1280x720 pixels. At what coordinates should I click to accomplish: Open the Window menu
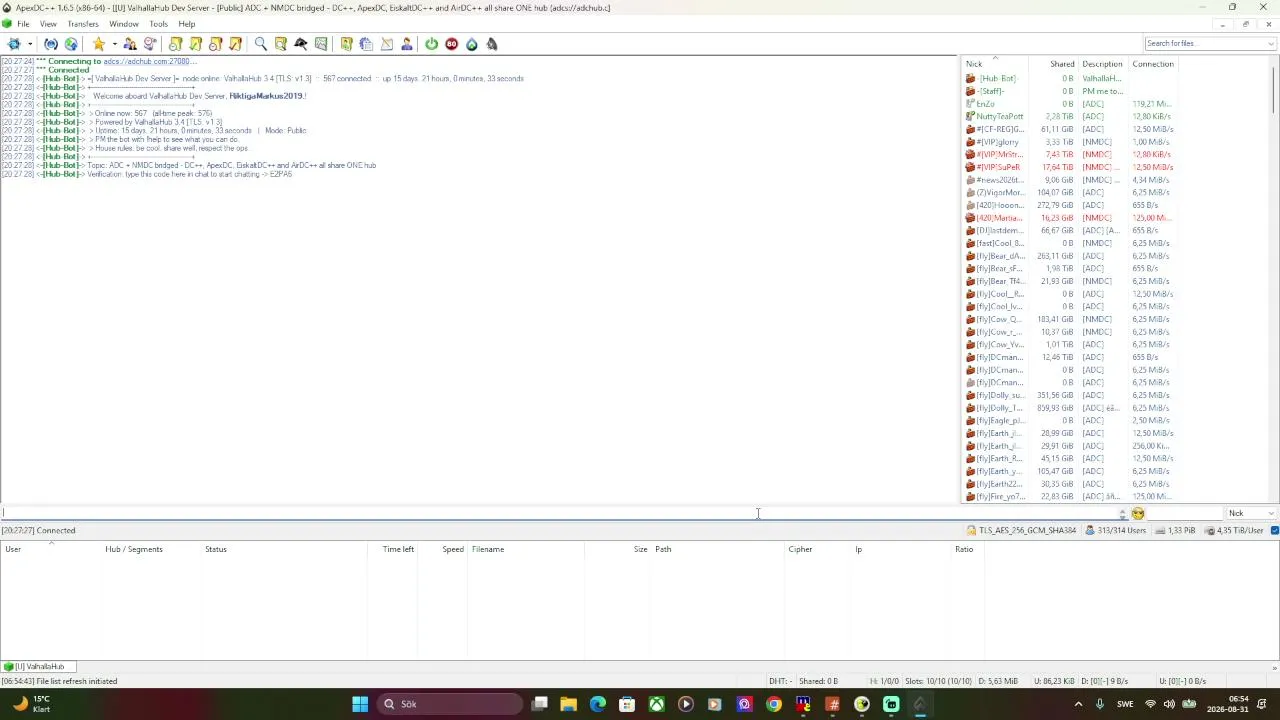[124, 24]
